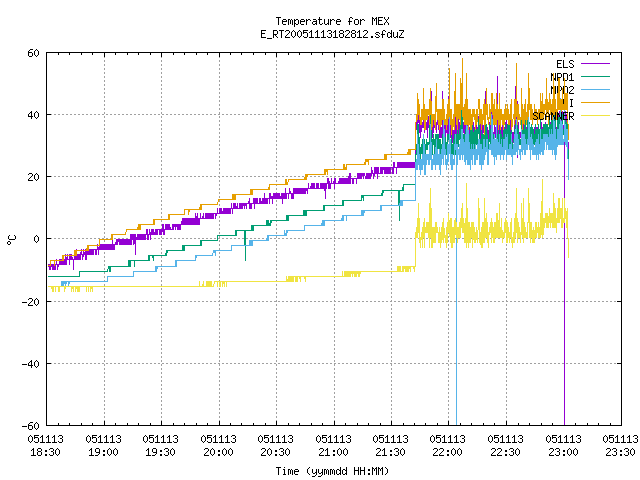640x480 pixels.
Task: Click the y-axis tick label 40
Action: pos(33,115)
